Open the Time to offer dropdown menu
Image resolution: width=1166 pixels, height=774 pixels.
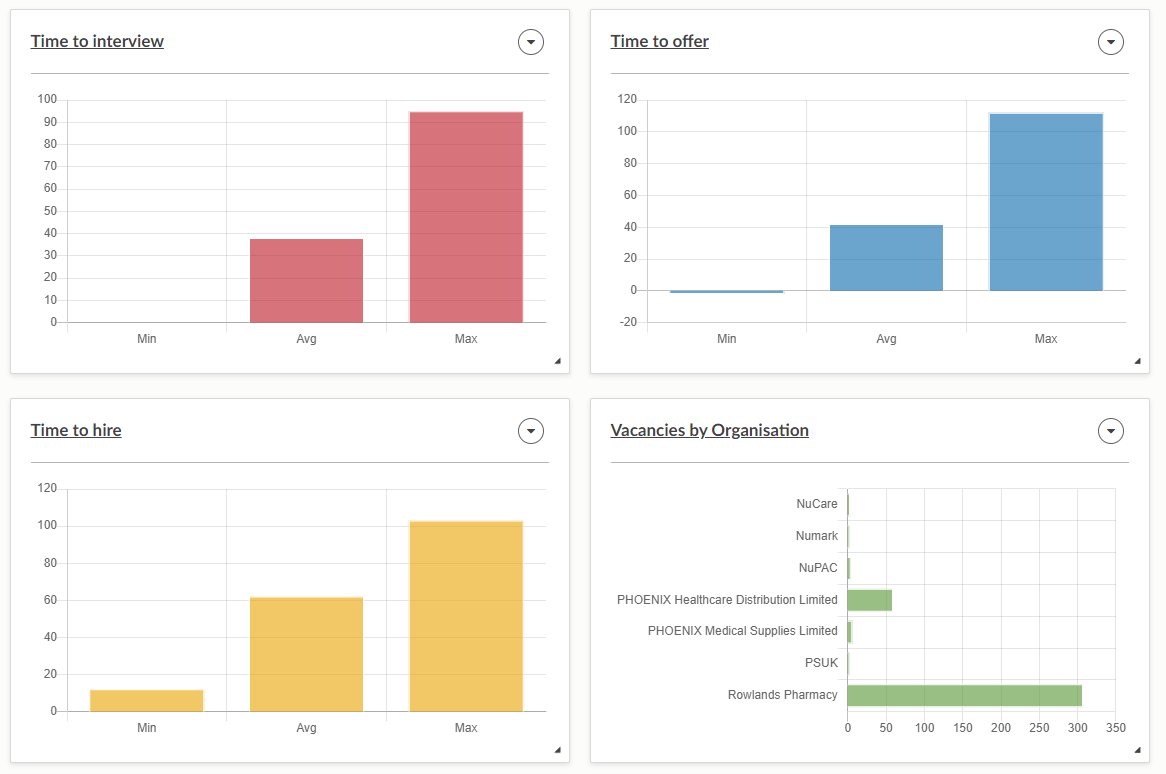tap(1111, 42)
